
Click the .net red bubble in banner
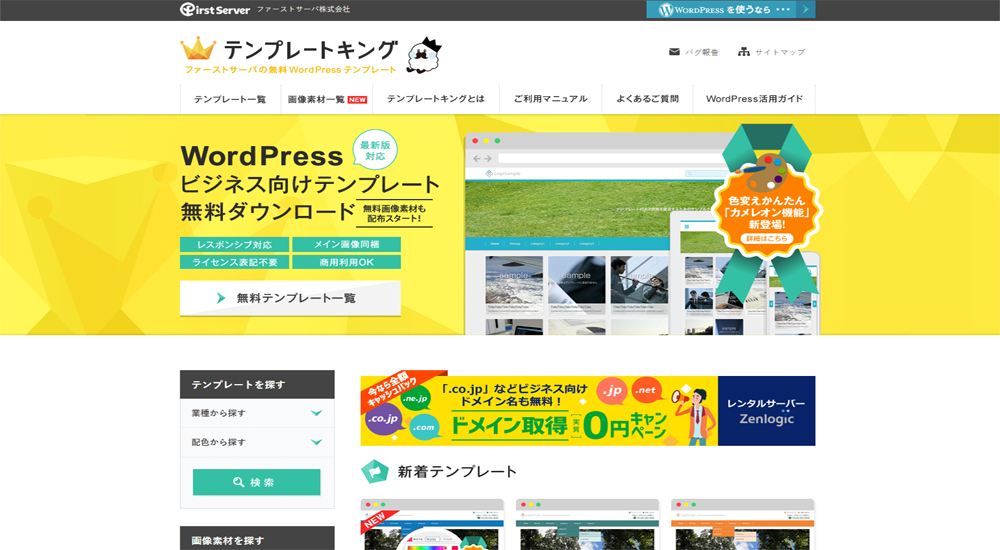click(x=645, y=390)
